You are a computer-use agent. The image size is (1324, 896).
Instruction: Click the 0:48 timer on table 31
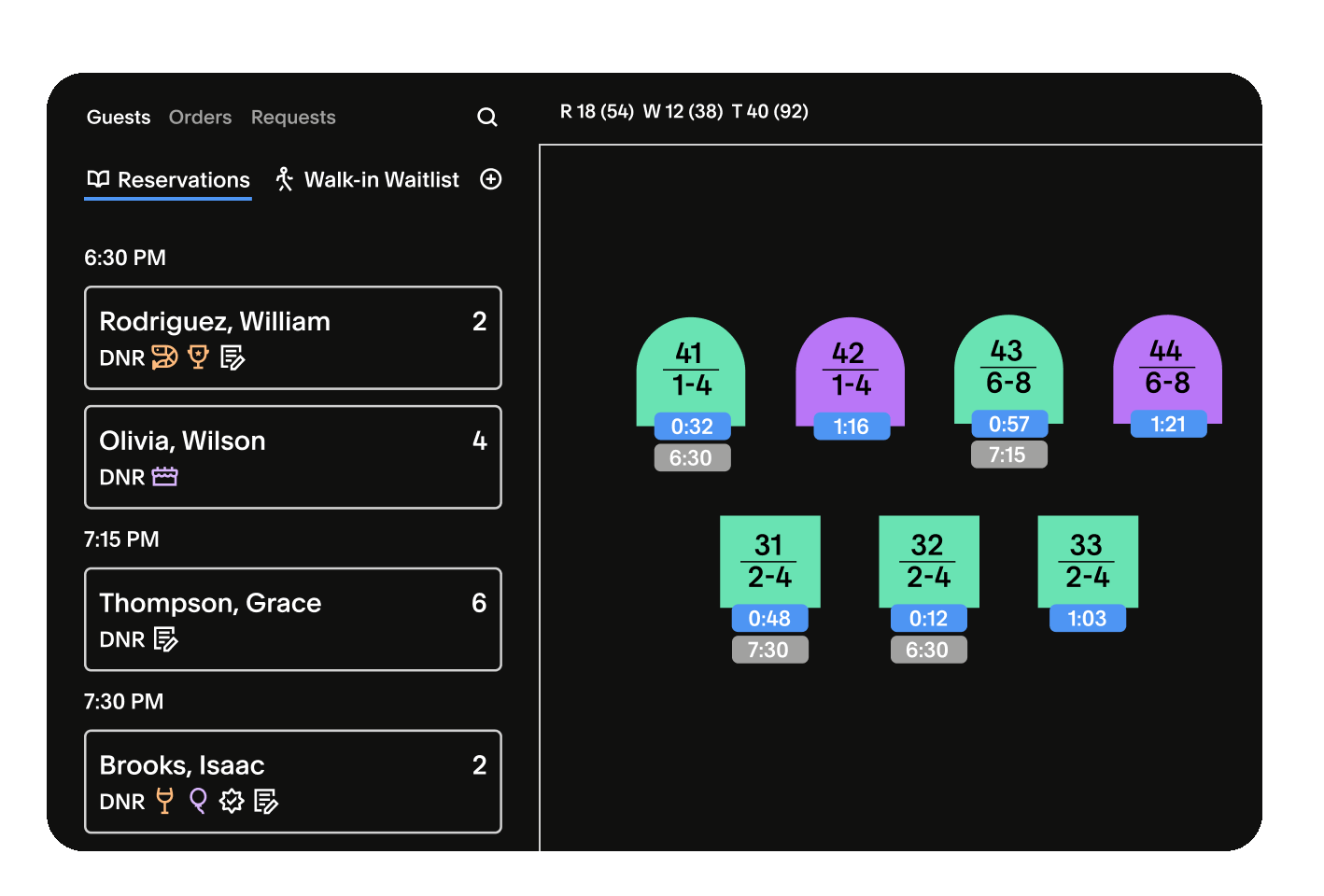[770, 618]
